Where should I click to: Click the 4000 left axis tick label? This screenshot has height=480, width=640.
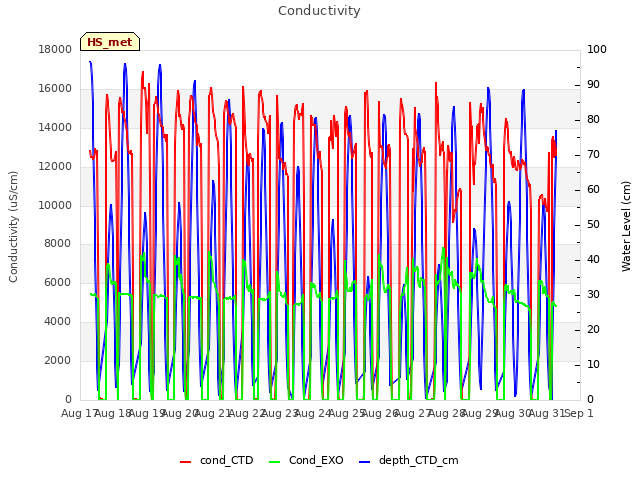(x=58, y=322)
